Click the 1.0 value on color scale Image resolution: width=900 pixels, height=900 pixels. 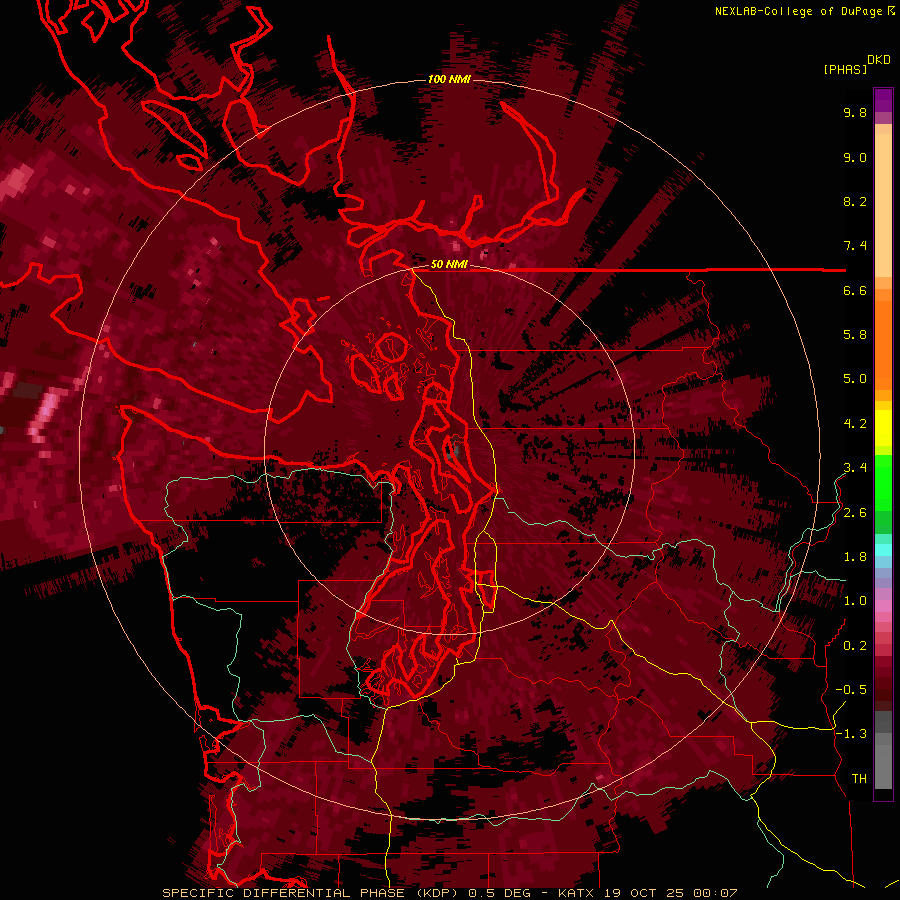855,601
